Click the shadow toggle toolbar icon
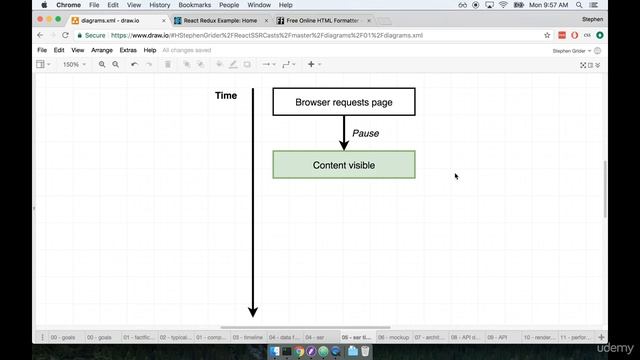The width and height of the screenshot is (640, 360). point(247,64)
